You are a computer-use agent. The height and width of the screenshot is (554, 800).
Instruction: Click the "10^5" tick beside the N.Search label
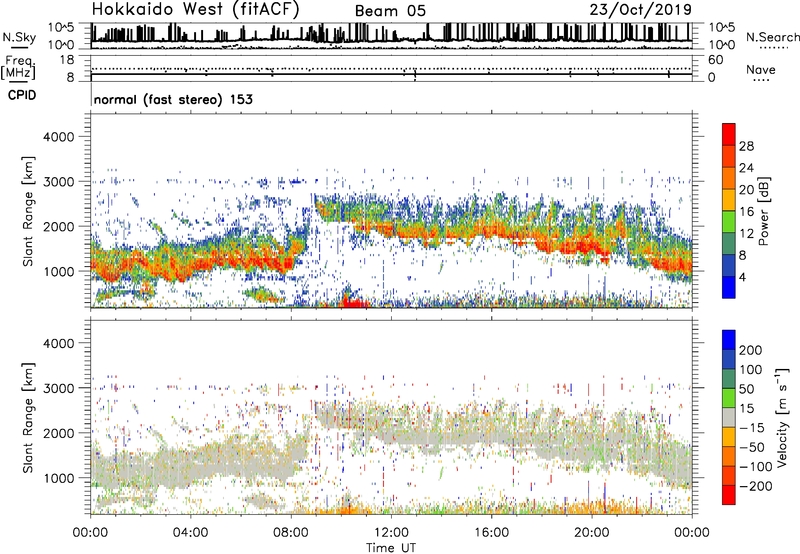click(x=722, y=28)
